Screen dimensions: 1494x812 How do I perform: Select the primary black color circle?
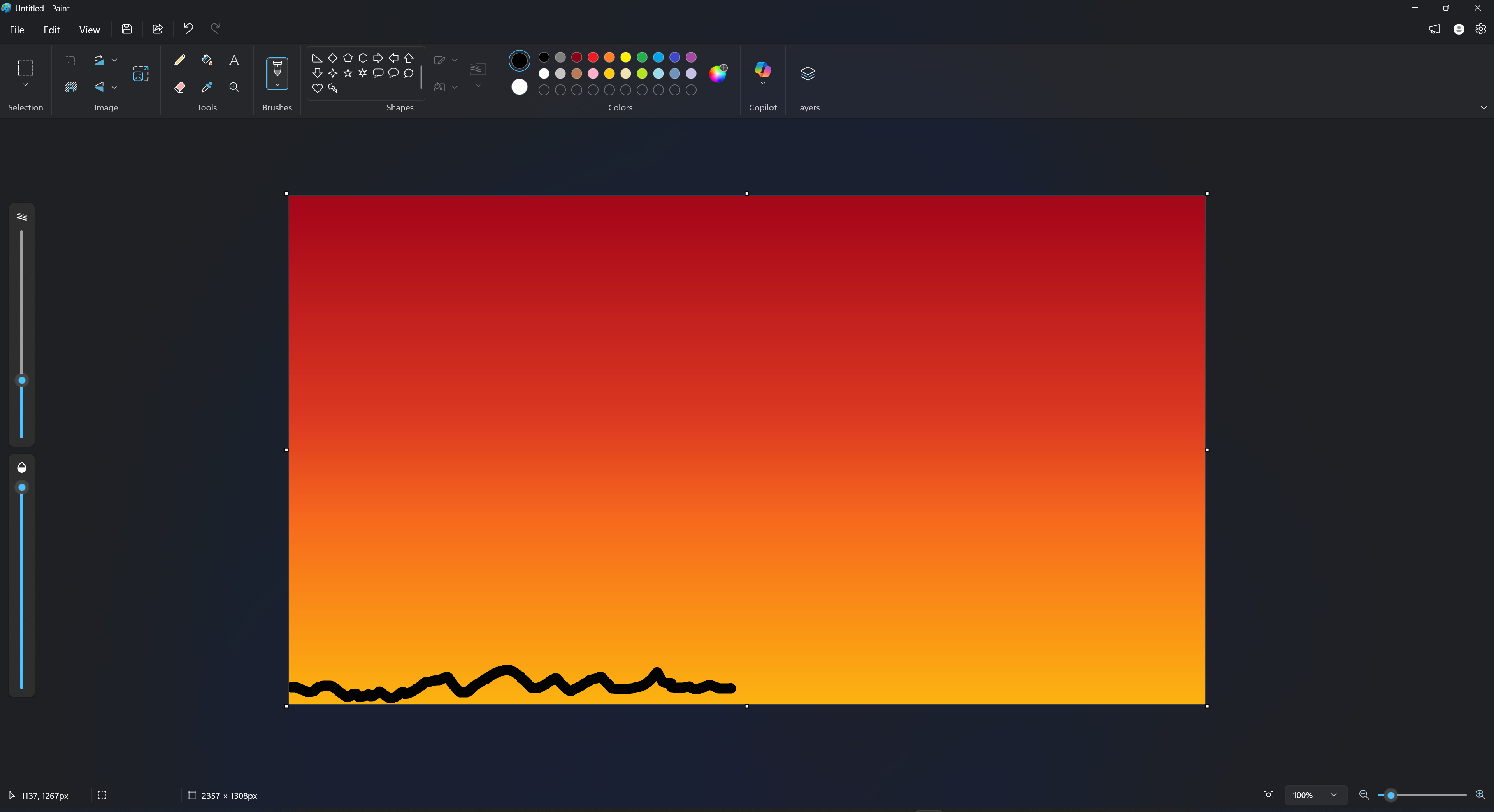[519, 60]
